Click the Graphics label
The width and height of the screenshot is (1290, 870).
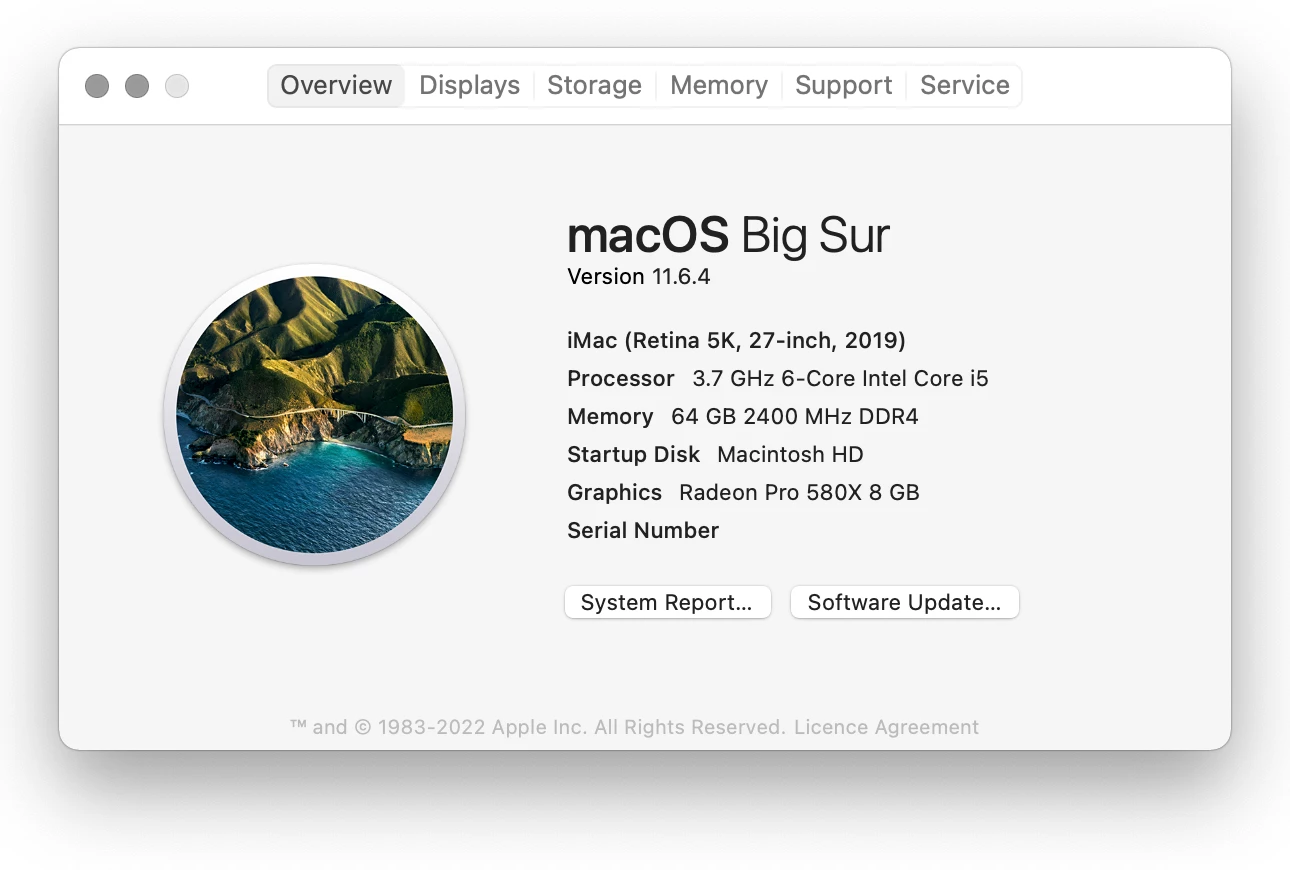pyautogui.click(x=615, y=493)
